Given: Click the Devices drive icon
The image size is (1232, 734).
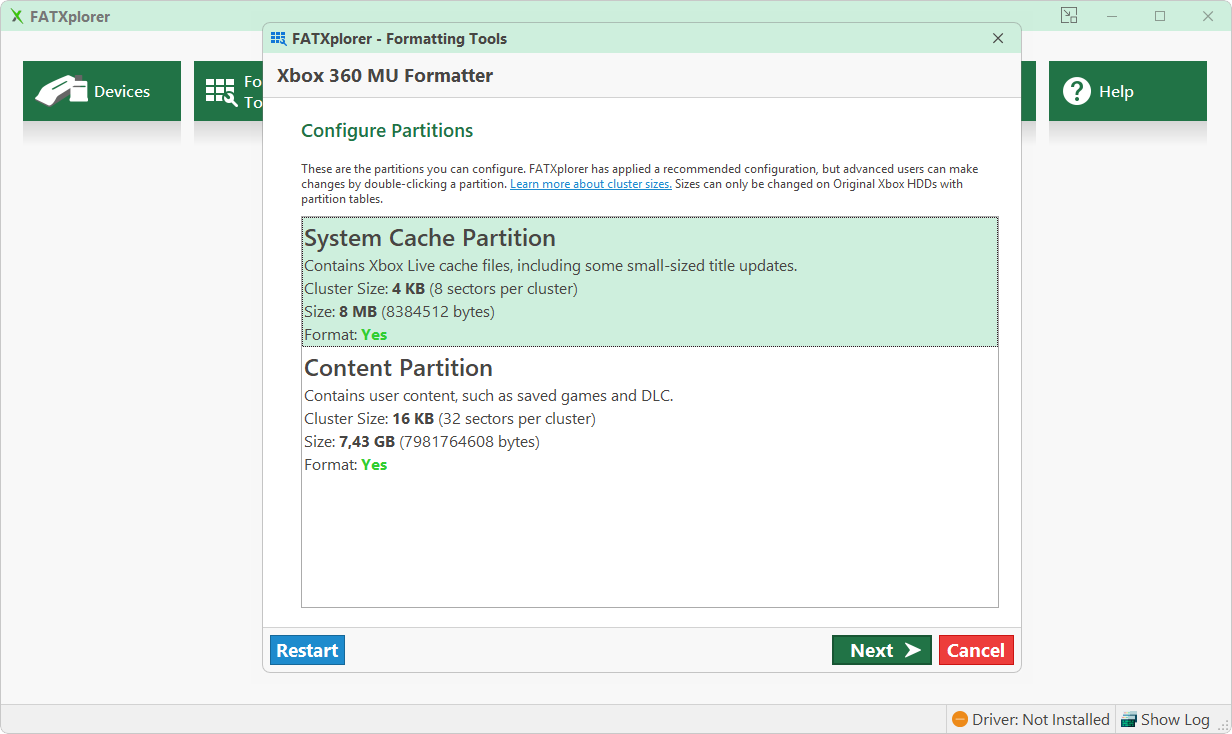Looking at the screenshot, I should click(61, 91).
